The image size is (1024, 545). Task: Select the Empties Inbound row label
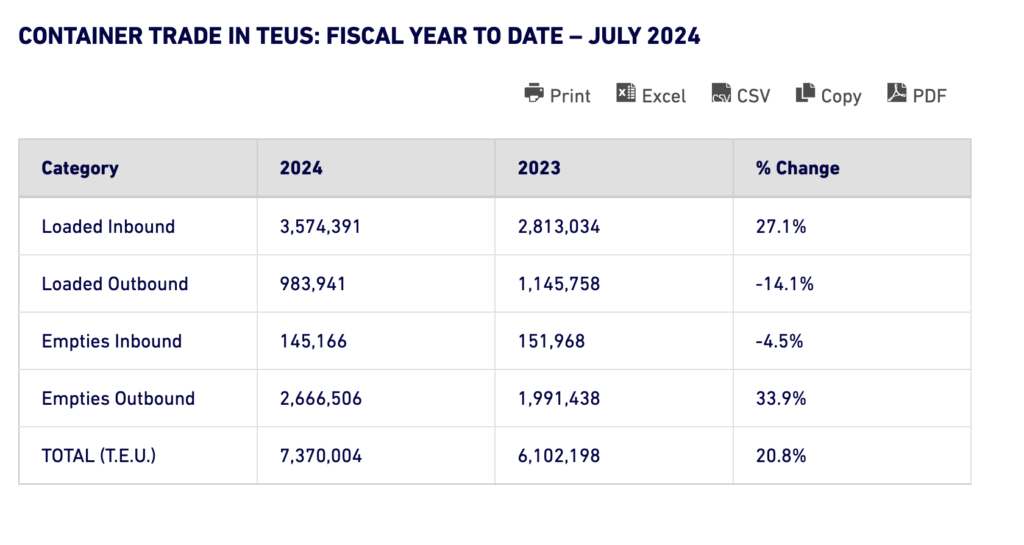[112, 341]
